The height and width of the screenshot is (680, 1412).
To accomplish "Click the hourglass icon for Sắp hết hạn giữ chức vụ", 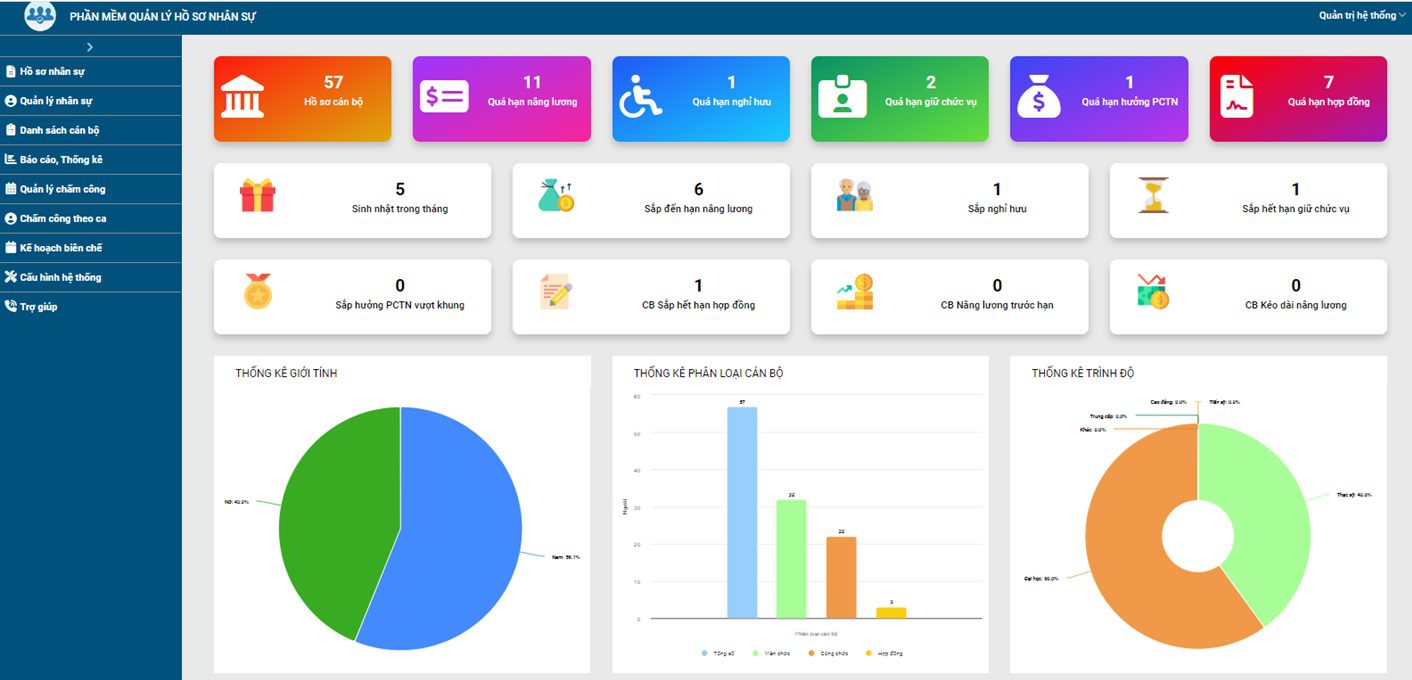I will point(1152,195).
